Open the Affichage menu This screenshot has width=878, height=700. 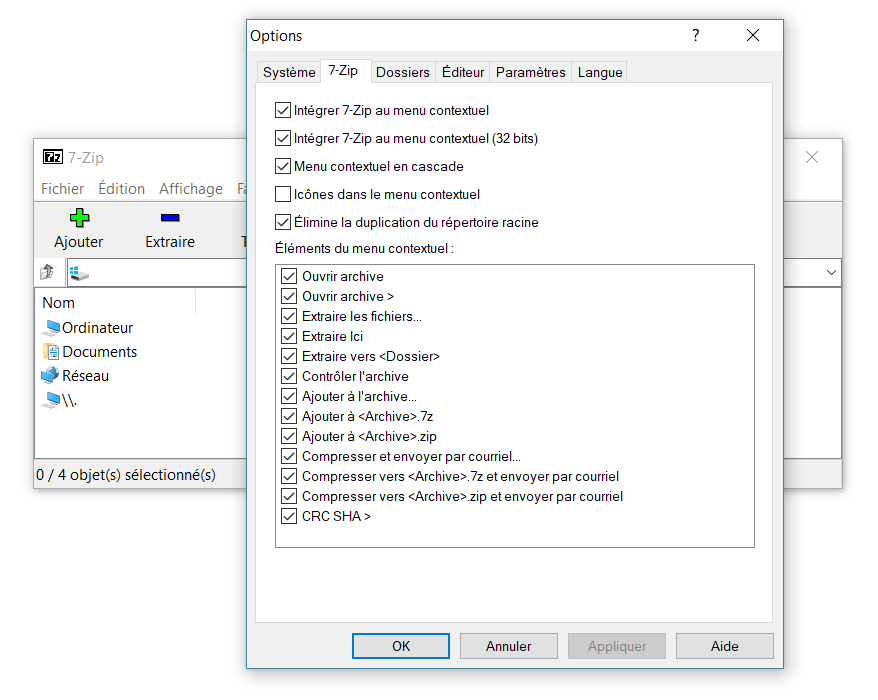[191, 189]
